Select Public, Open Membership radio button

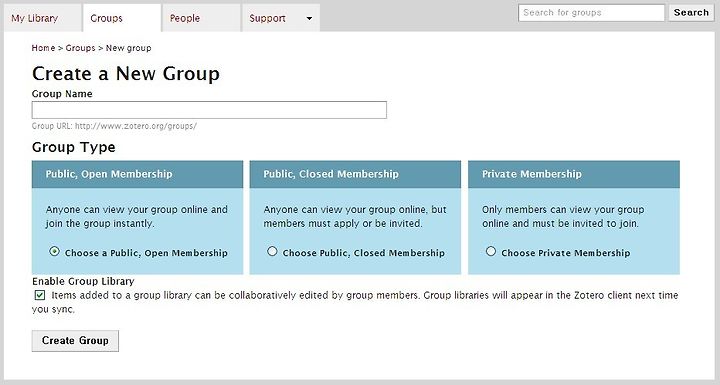55,251
